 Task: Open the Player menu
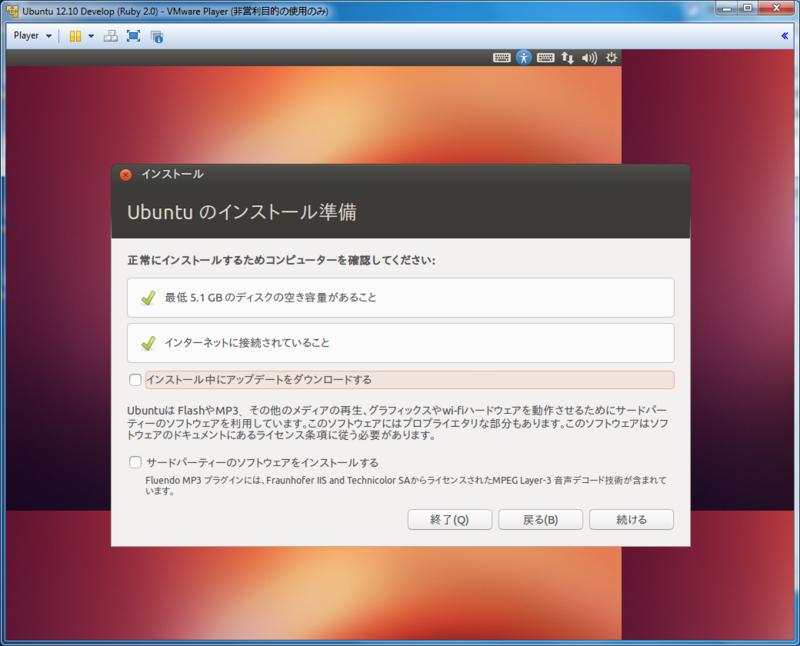[x=32, y=36]
